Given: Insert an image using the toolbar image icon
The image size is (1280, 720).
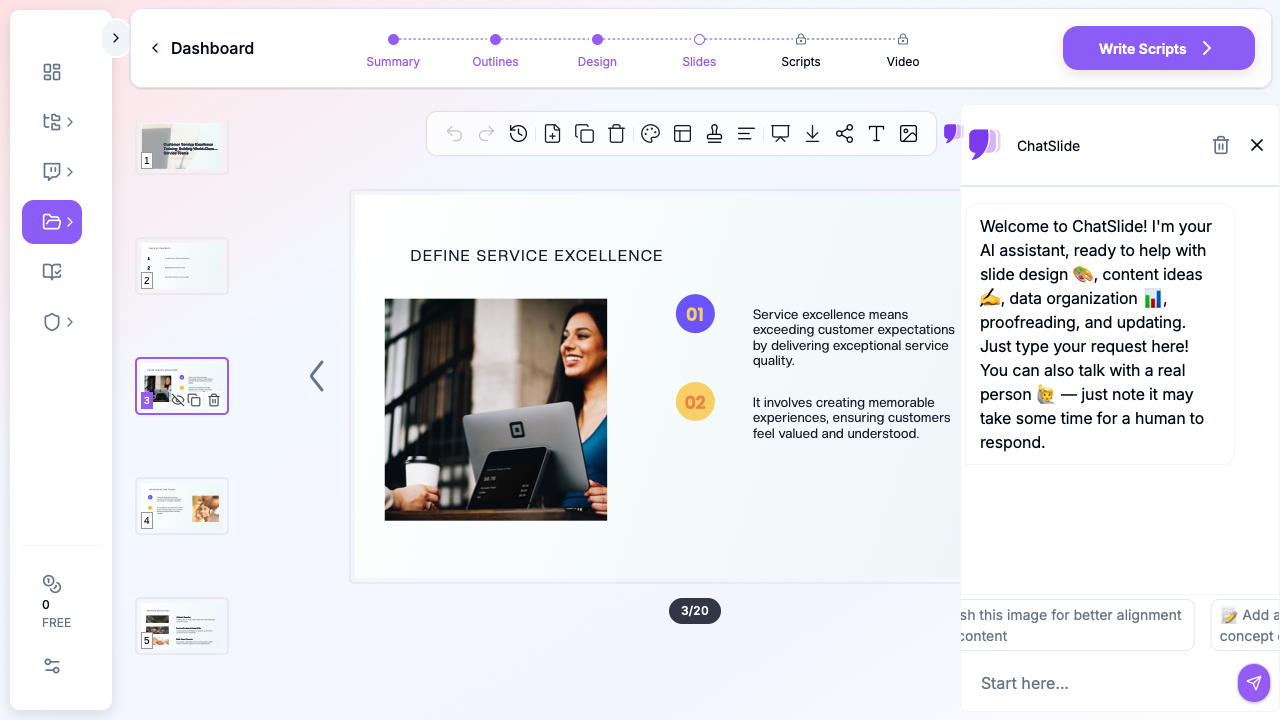Looking at the screenshot, I should coord(908,134).
